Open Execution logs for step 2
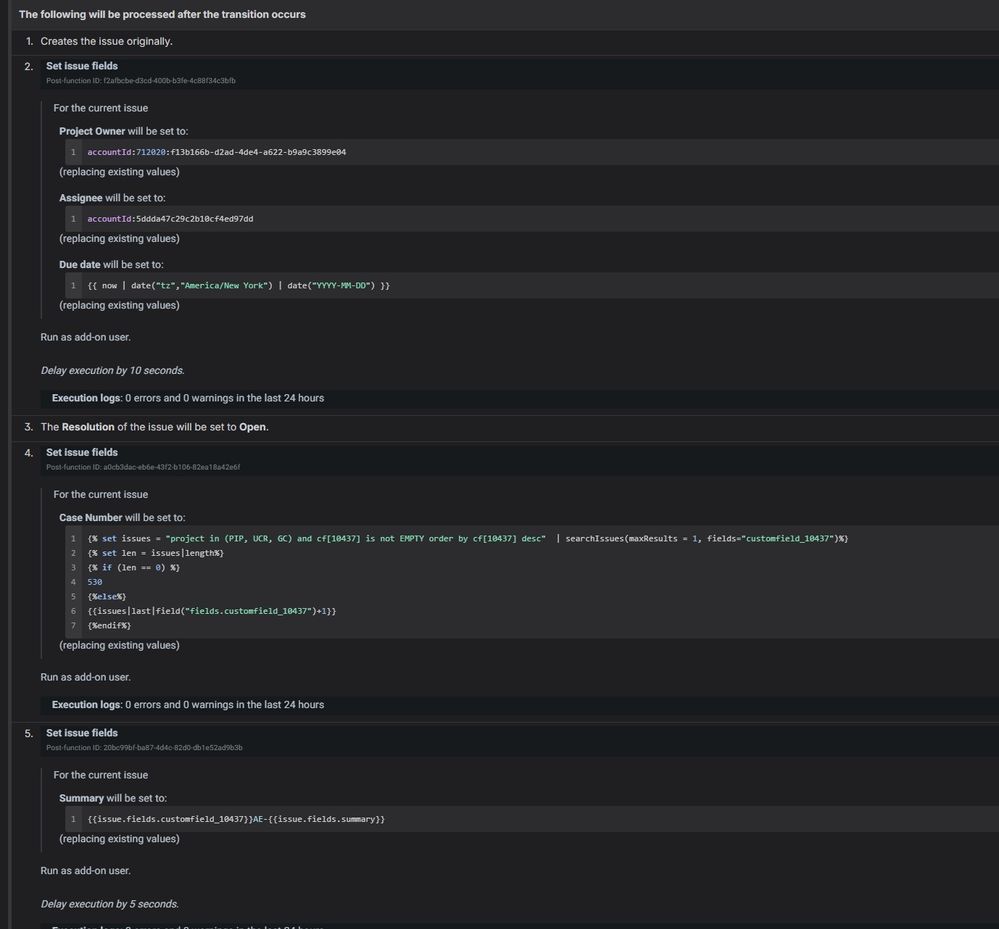The width and height of the screenshot is (999, 929). pyautogui.click(x=188, y=398)
